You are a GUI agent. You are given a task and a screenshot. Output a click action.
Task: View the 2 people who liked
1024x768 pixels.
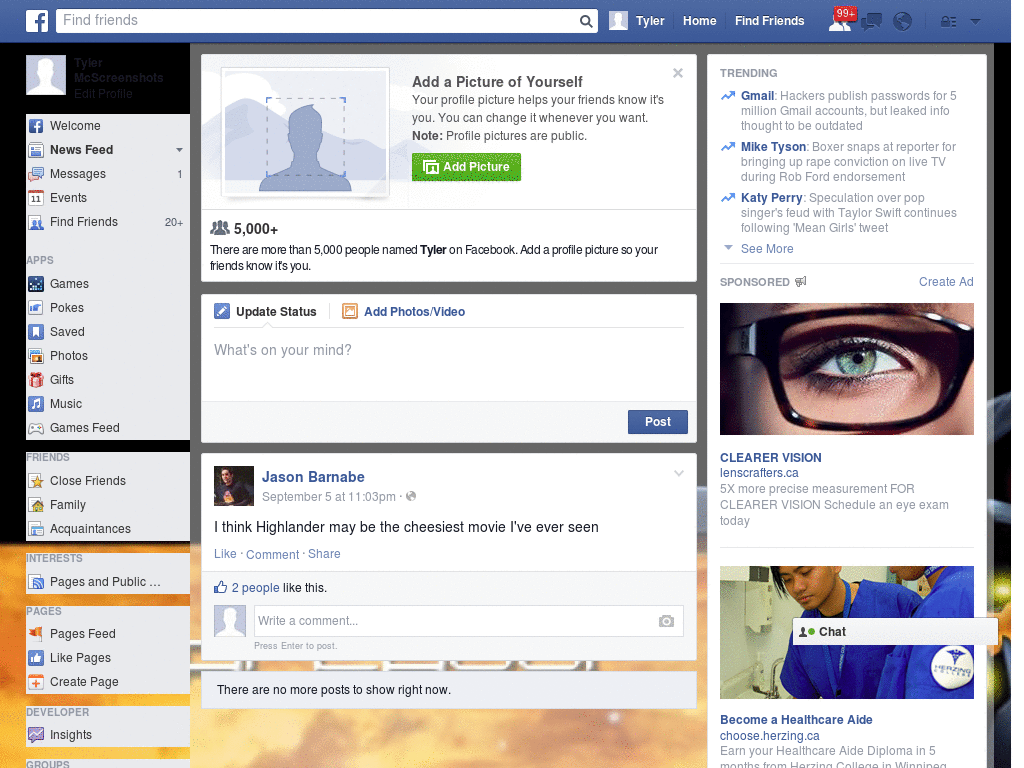click(x=255, y=588)
